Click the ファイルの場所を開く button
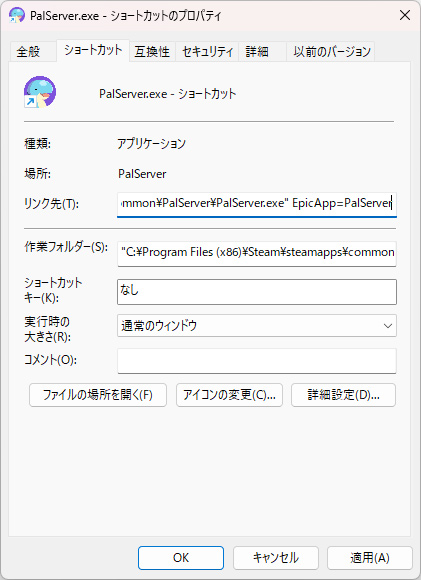 click(x=98, y=395)
